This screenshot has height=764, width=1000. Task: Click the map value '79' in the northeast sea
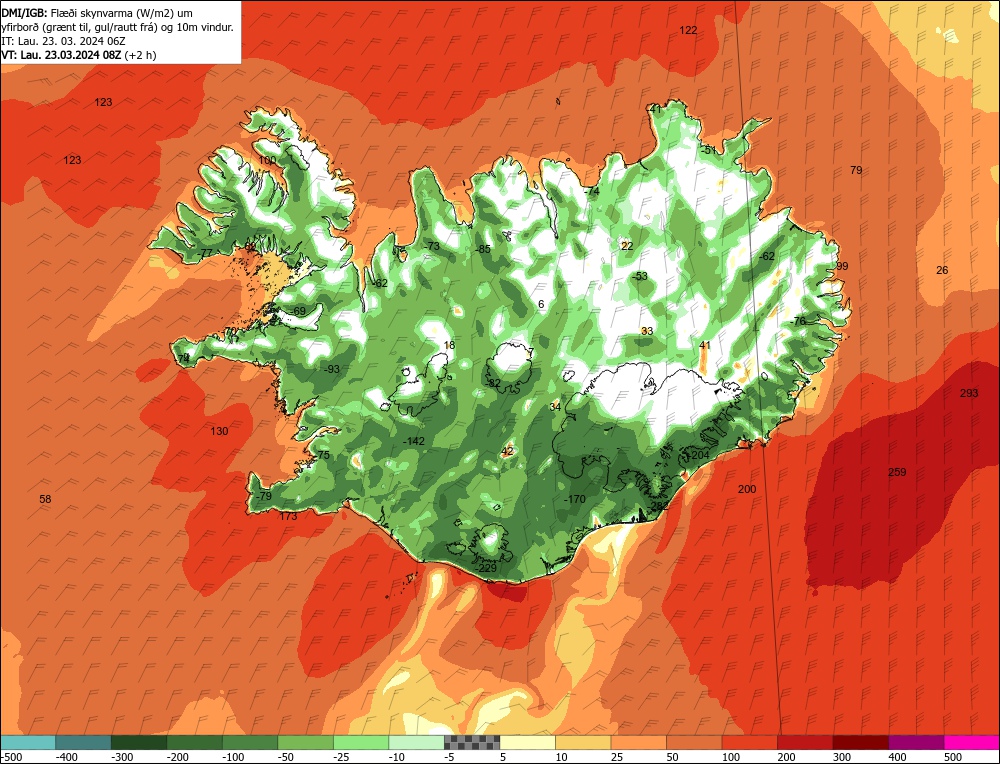(856, 170)
